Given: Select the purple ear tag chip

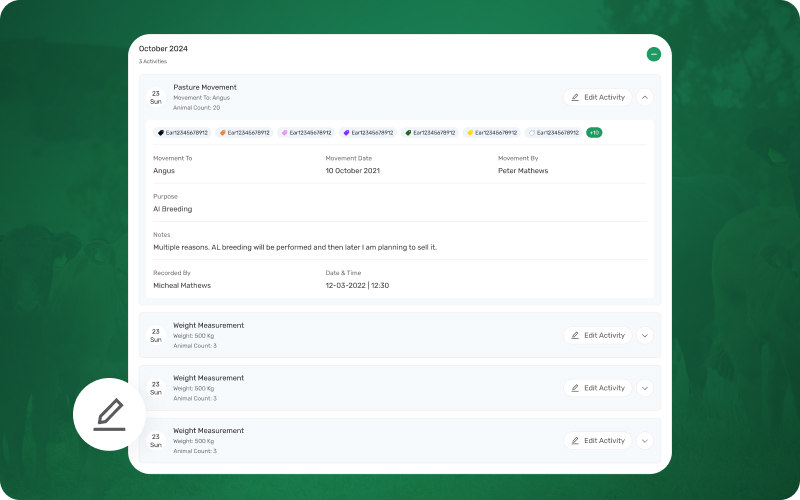Looking at the screenshot, I should click(x=368, y=132).
